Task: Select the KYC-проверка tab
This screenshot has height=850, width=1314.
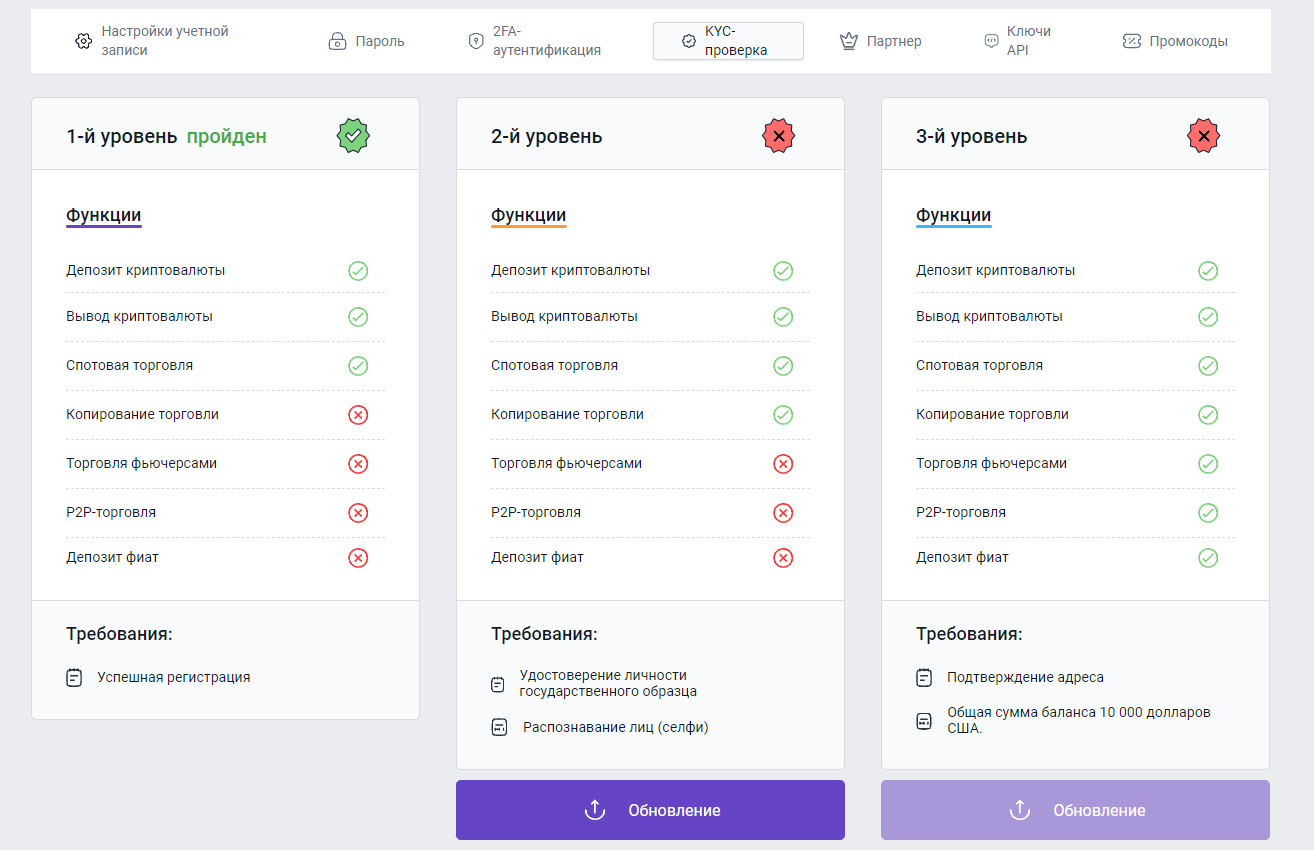Action: [x=728, y=41]
